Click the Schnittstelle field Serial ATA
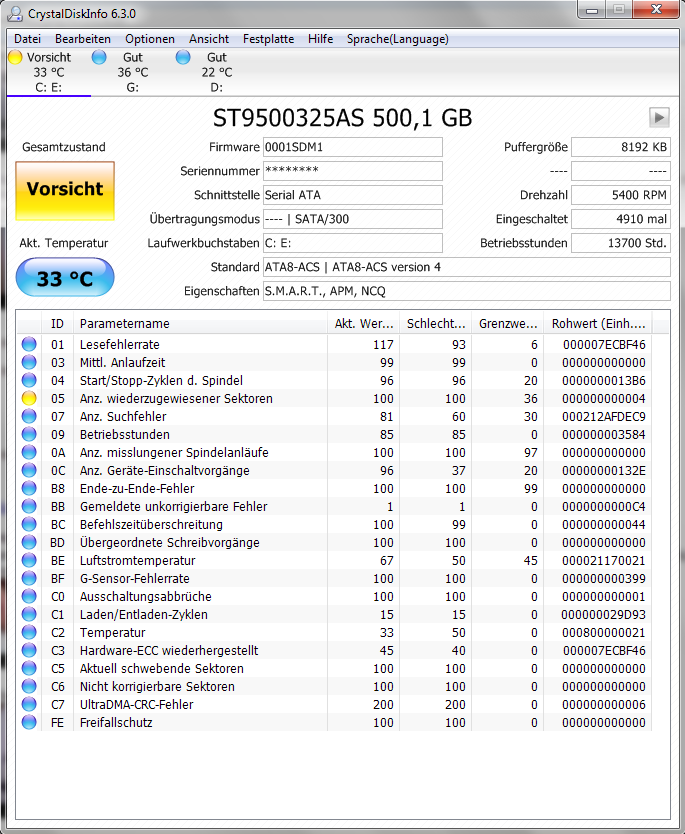The width and height of the screenshot is (685, 834). pos(353,195)
